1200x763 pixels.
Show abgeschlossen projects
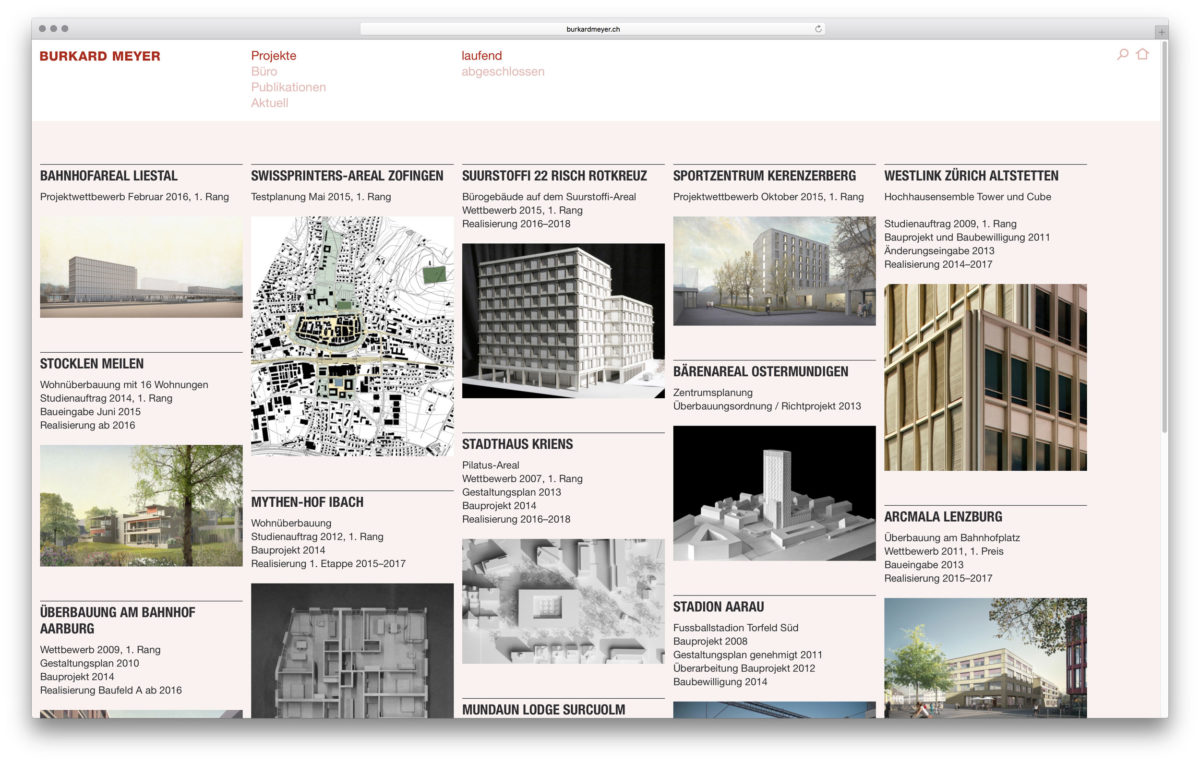tap(502, 72)
